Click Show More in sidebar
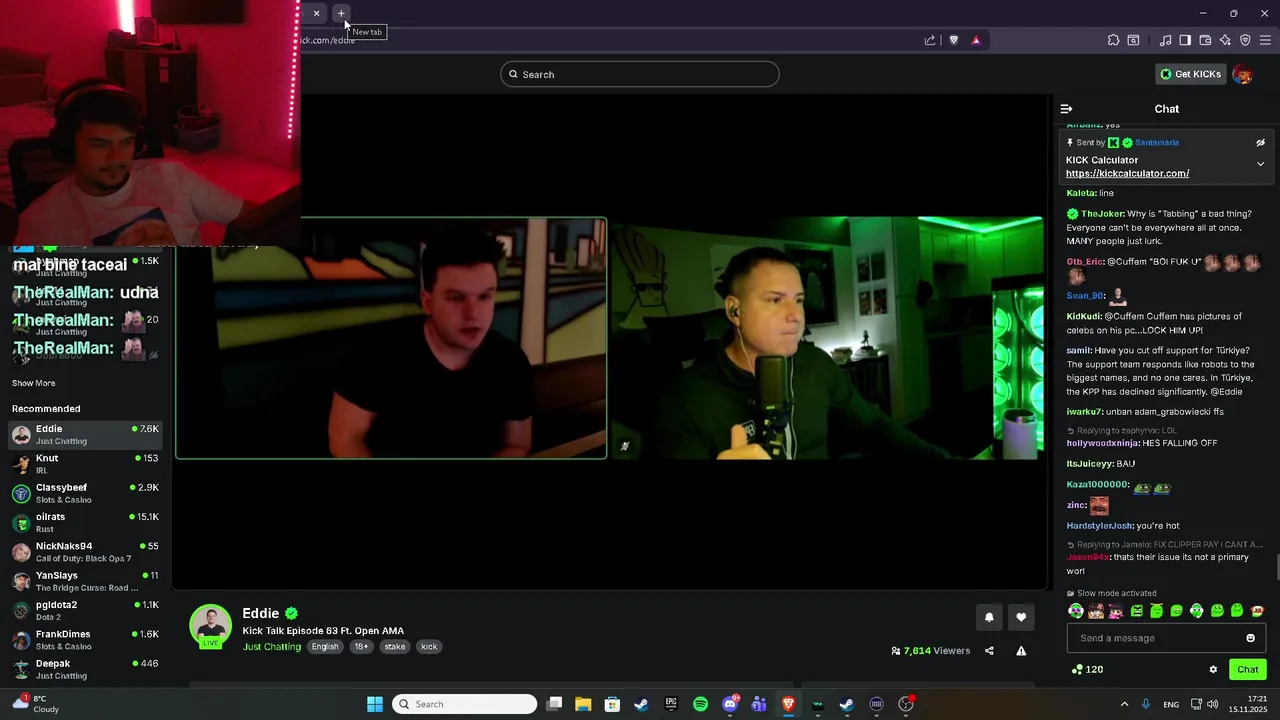The width and height of the screenshot is (1280, 720). click(x=34, y=383)
